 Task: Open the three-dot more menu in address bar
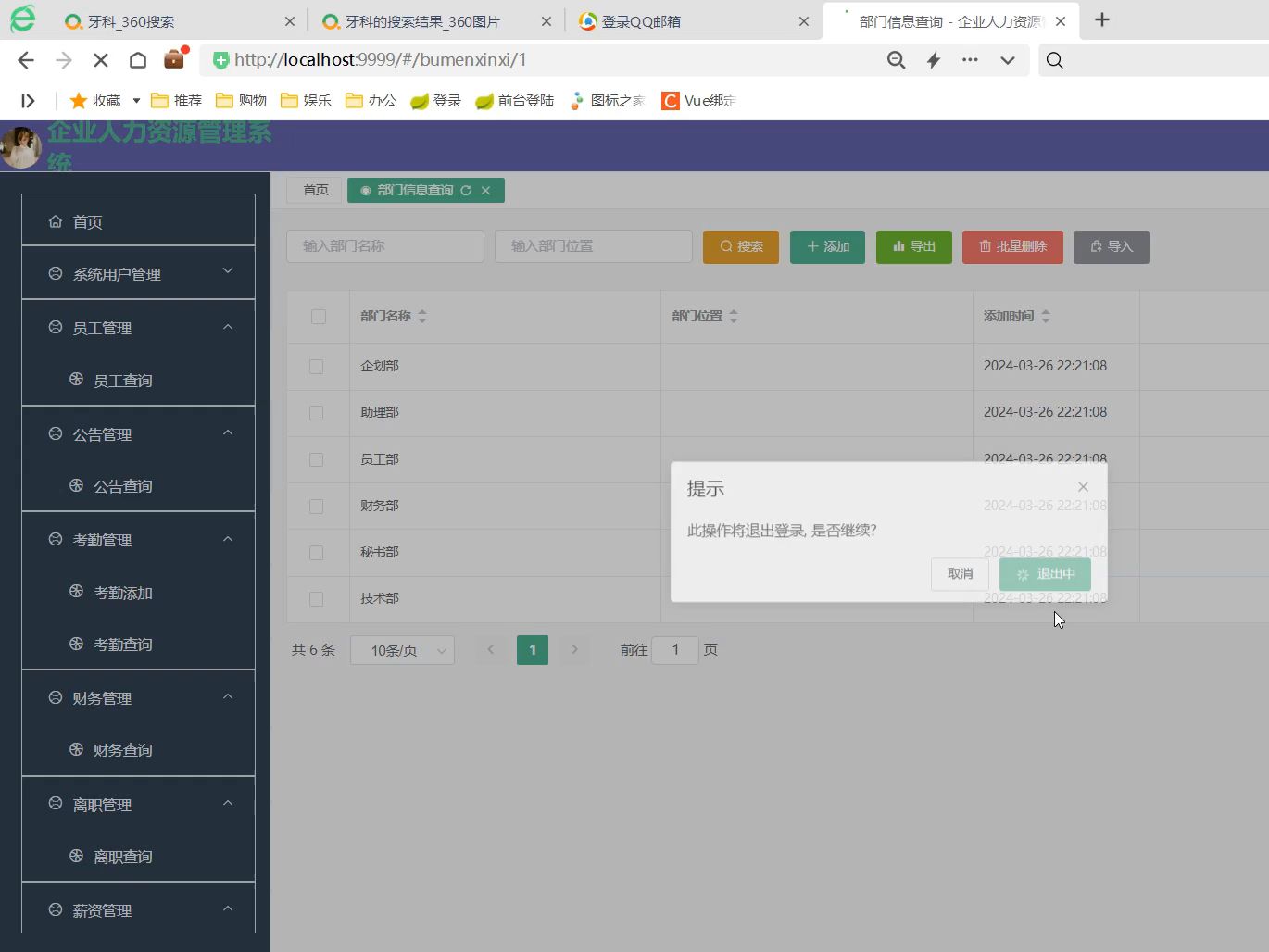[x=970, y=59]
